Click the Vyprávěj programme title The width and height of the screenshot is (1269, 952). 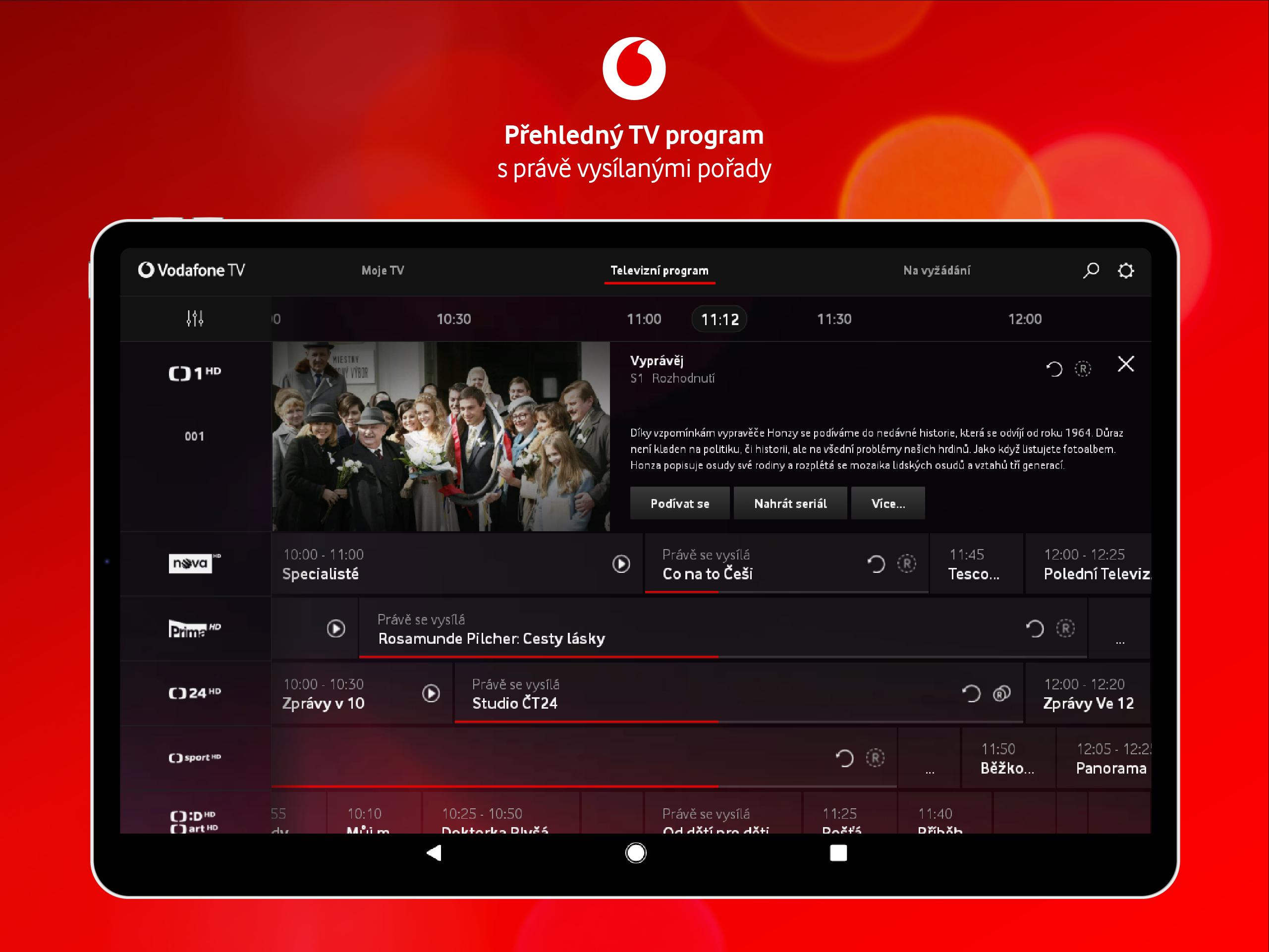(x=656, y=361)
